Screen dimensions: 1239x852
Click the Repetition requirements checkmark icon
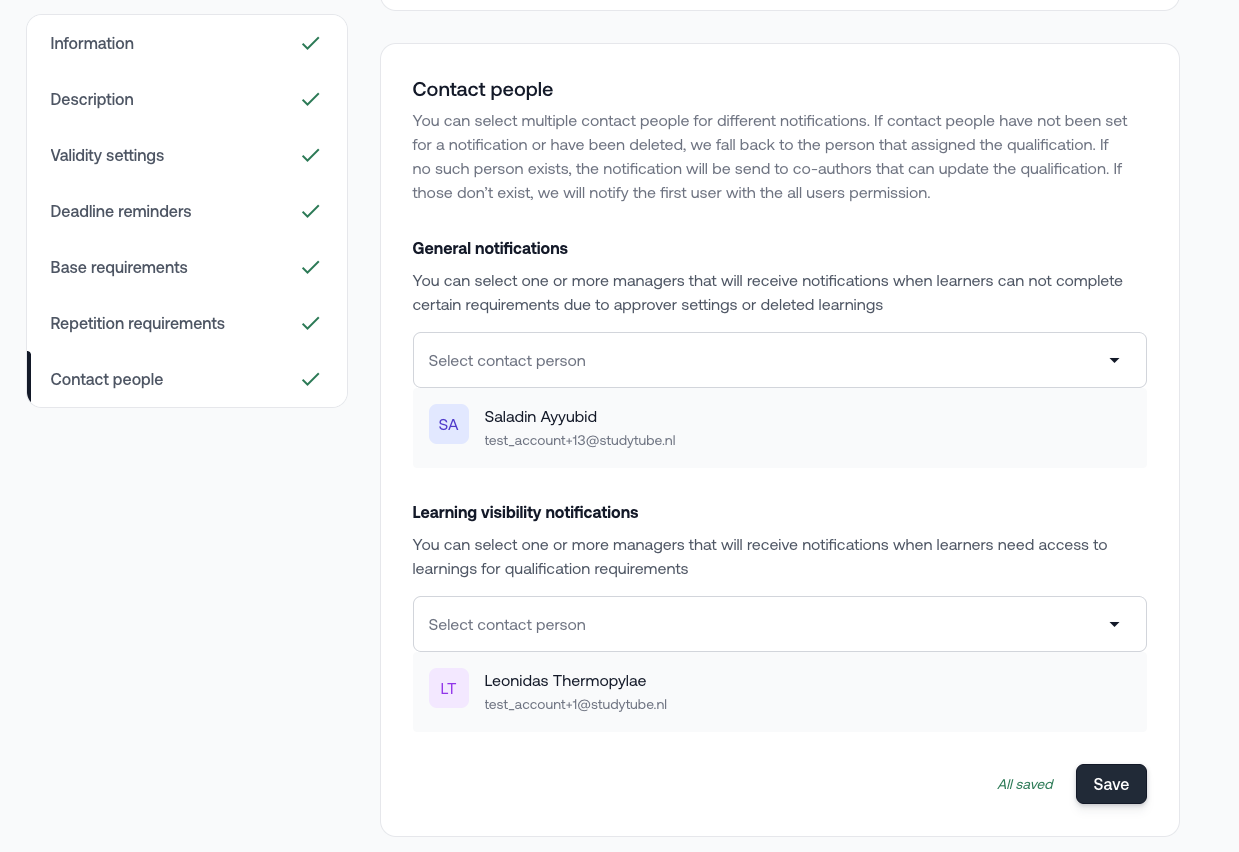(311, 324)
